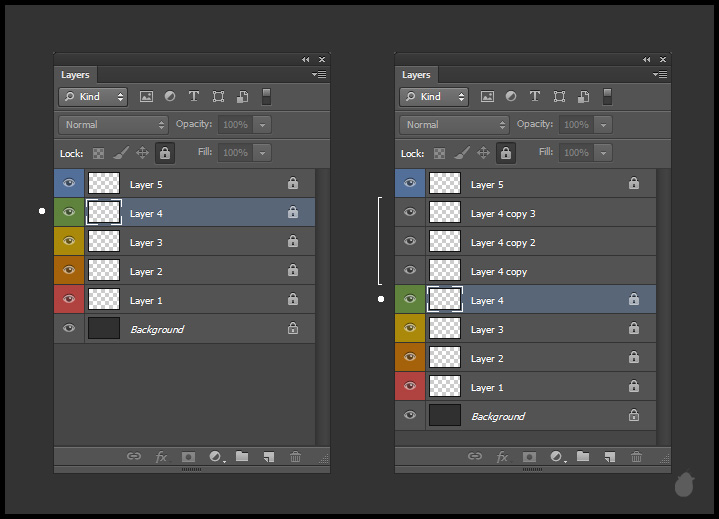Image resolution: width=719 pixels, height=519 pixels.
Task: Hide the Layer 4 copy 3 layer
Action: coord(410,213)
